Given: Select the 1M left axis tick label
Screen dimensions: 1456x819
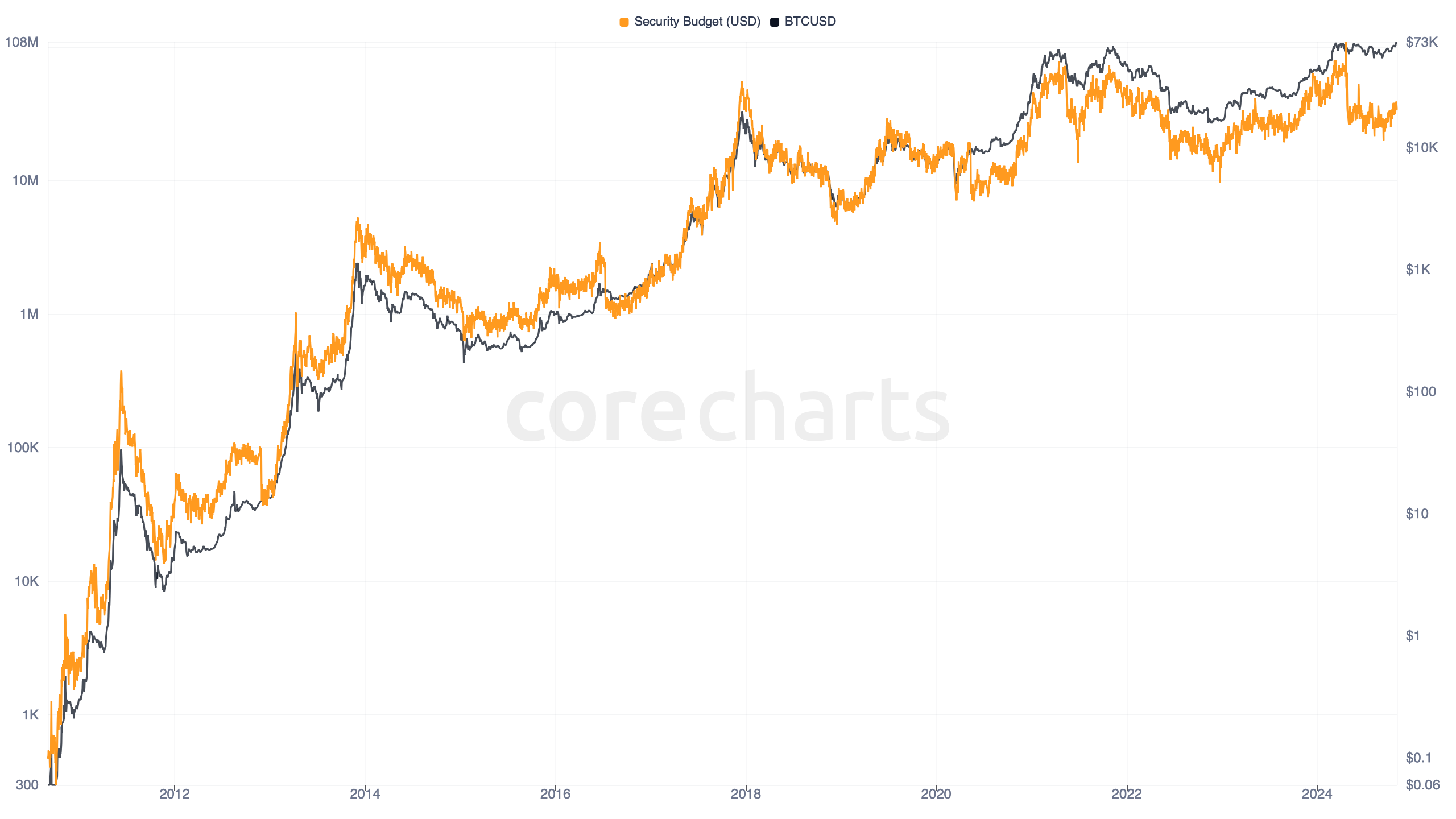Looking at the screenshot, I should tap(29, 314).
